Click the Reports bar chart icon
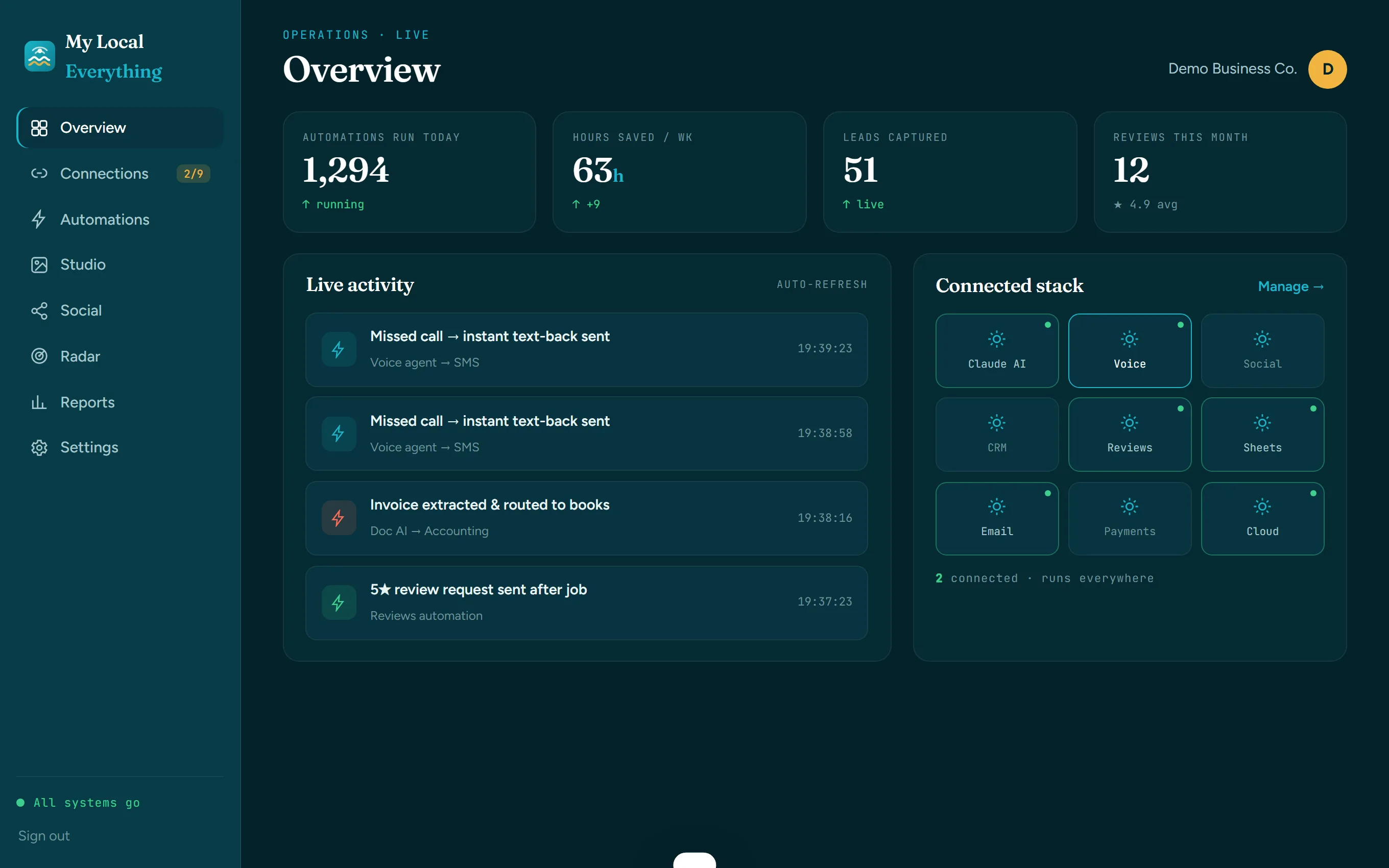 coord(39,402)
